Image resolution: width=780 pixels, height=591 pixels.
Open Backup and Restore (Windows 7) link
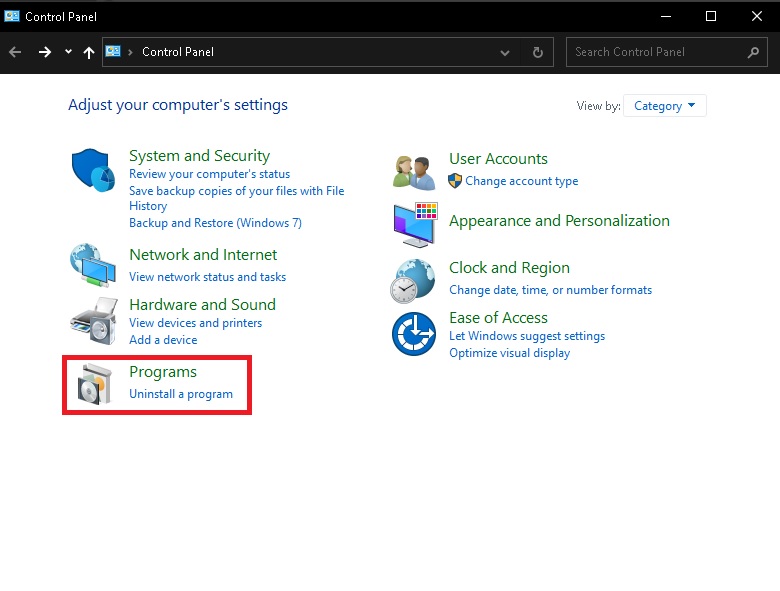(x=215, y=223)
